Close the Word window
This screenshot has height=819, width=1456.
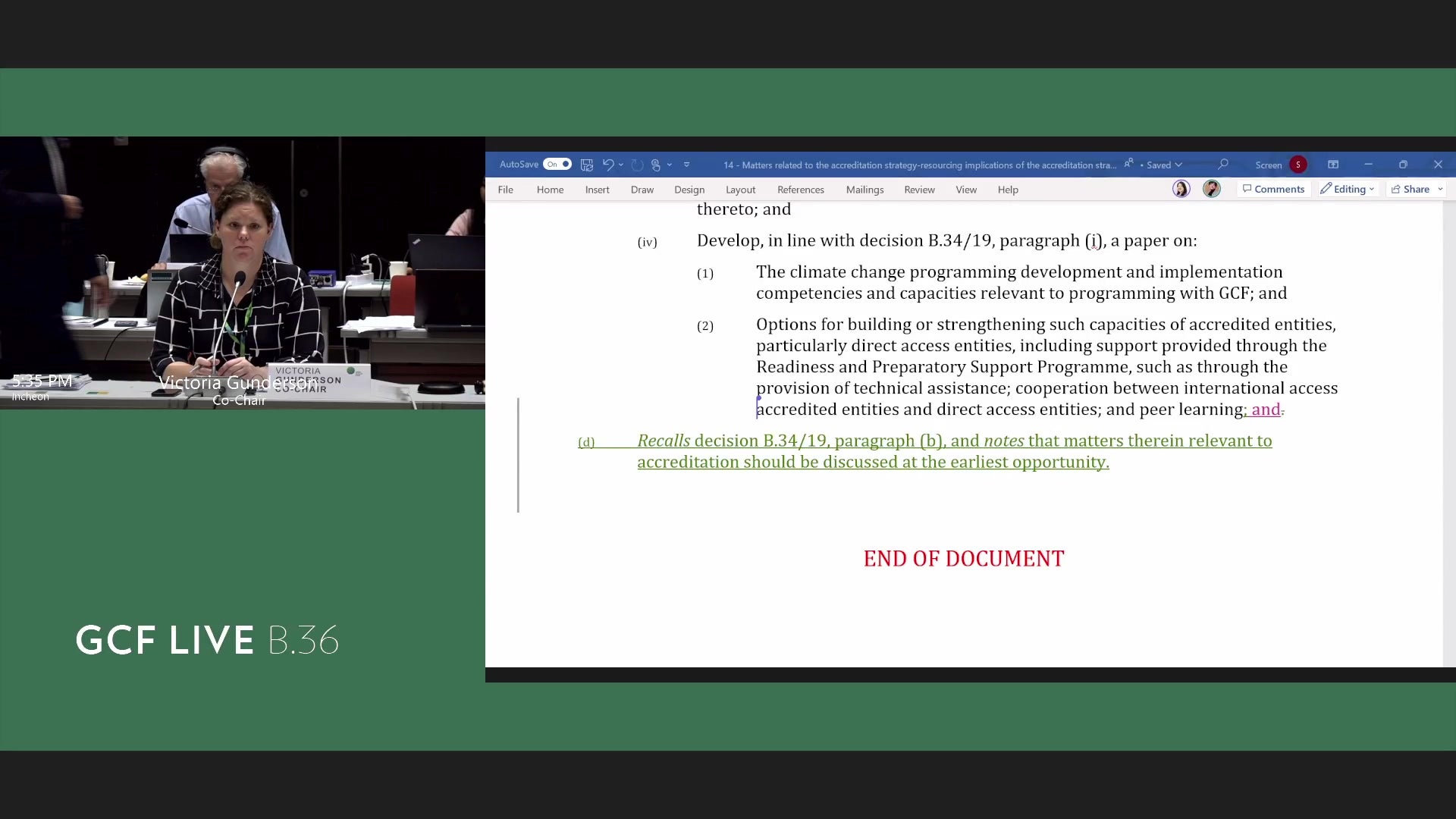[1438, 165]
